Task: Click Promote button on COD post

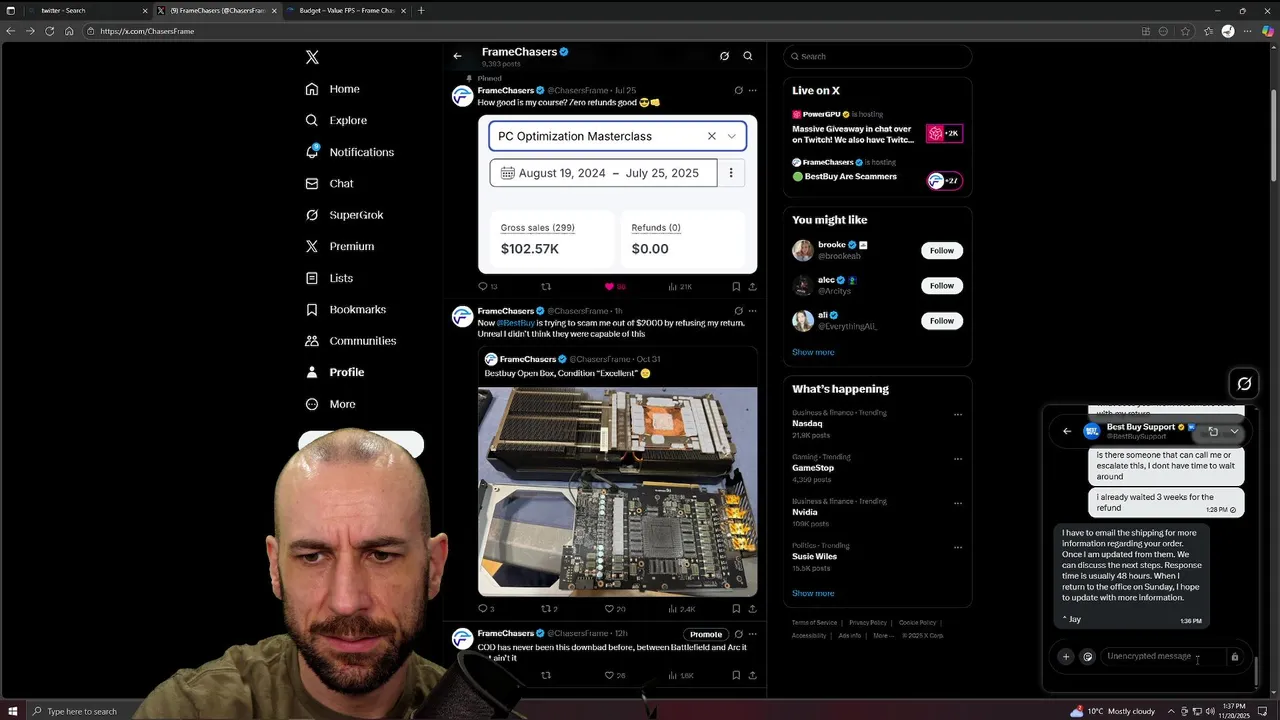Action: pos(705,634)
